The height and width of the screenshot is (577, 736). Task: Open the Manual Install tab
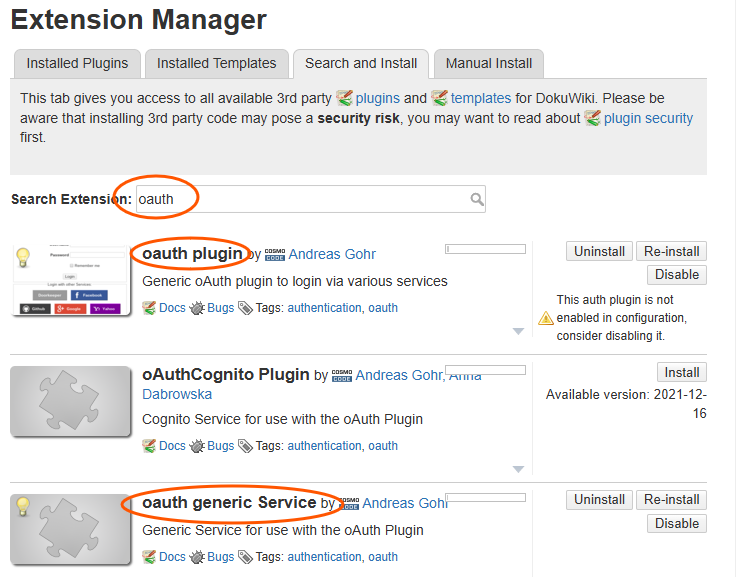[x=489, y=63]
